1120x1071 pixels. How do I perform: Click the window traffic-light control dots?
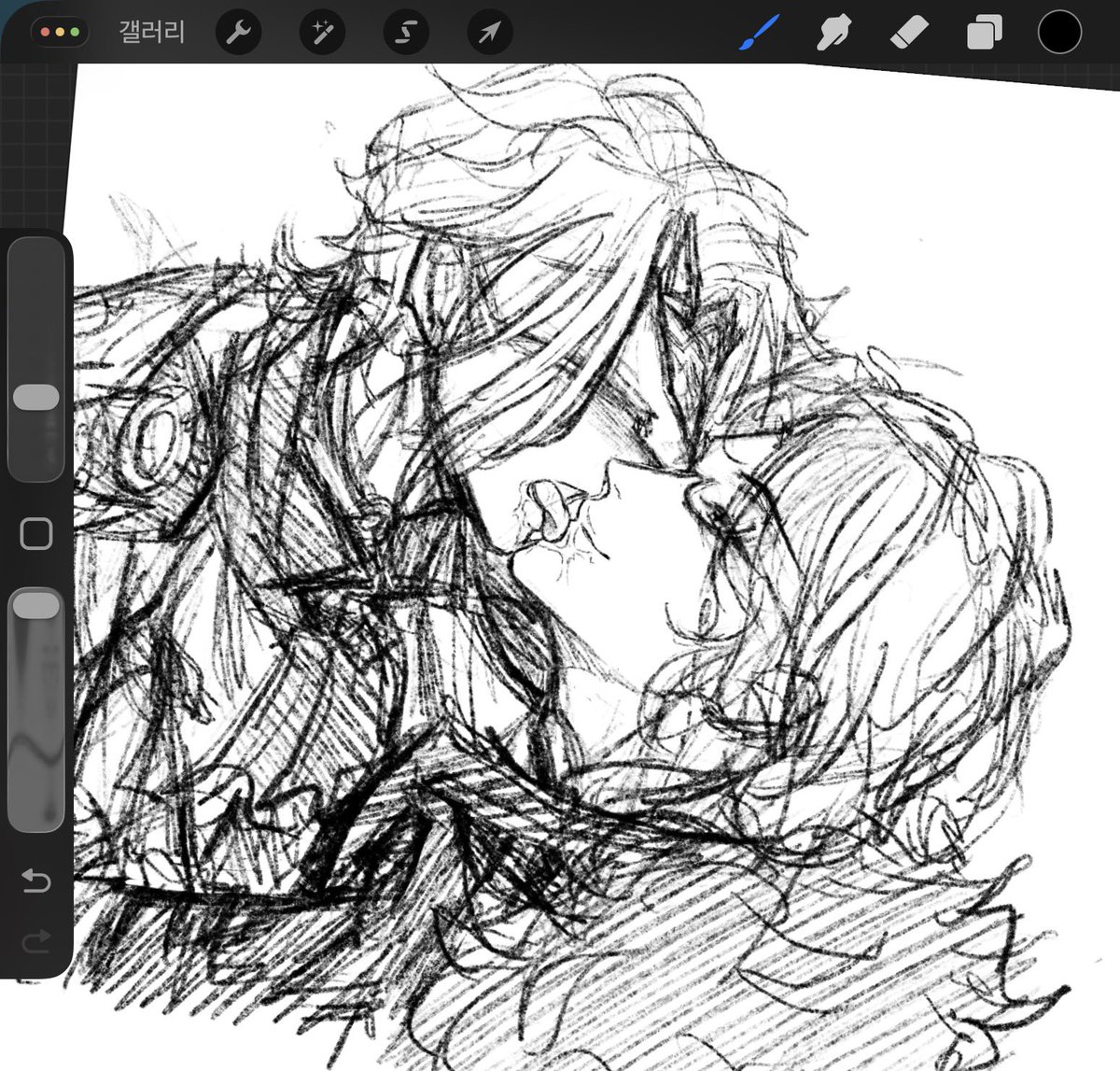pos(60,33)
